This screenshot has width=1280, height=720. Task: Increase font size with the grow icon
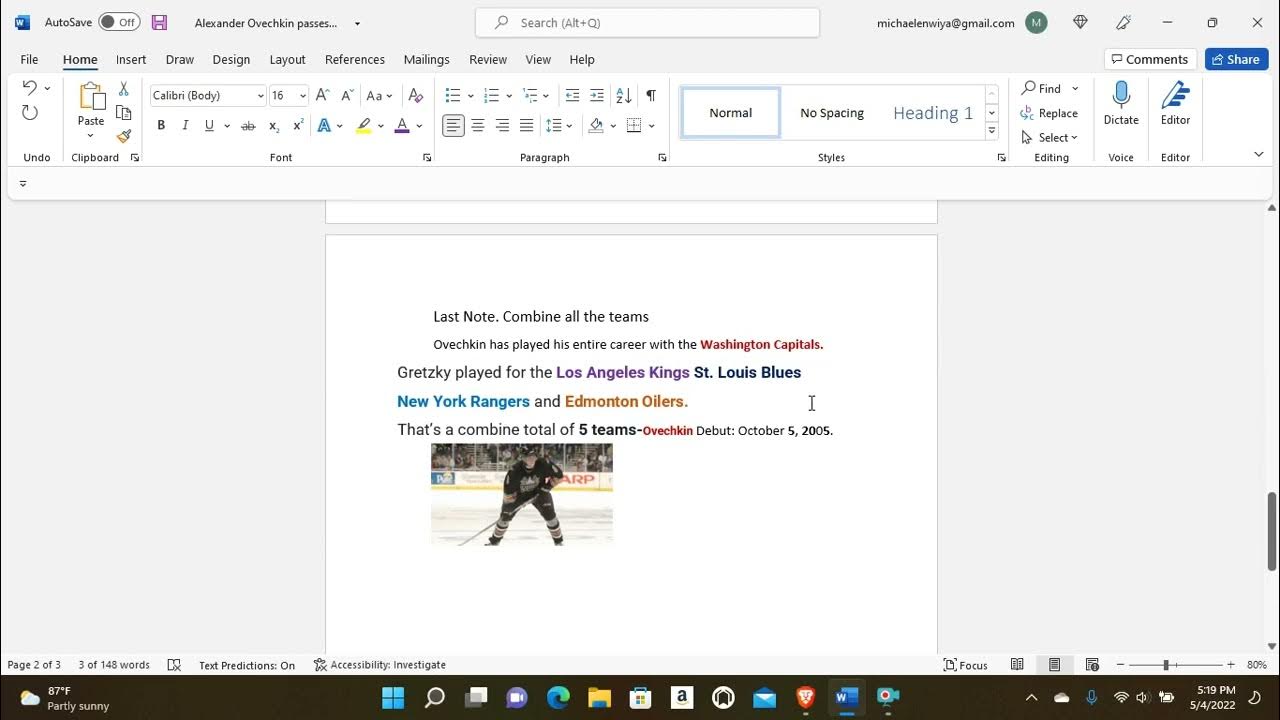click(x=322, y=95)
